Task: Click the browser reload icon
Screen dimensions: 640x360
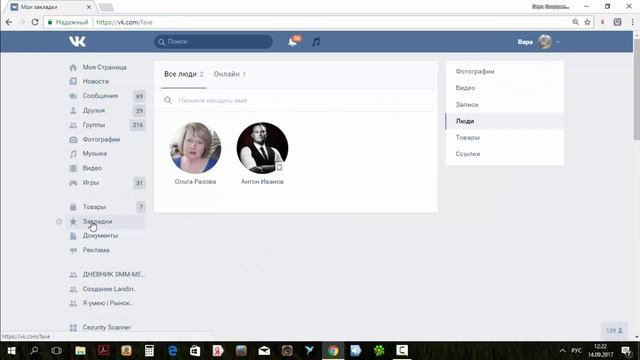Action: 35,22
